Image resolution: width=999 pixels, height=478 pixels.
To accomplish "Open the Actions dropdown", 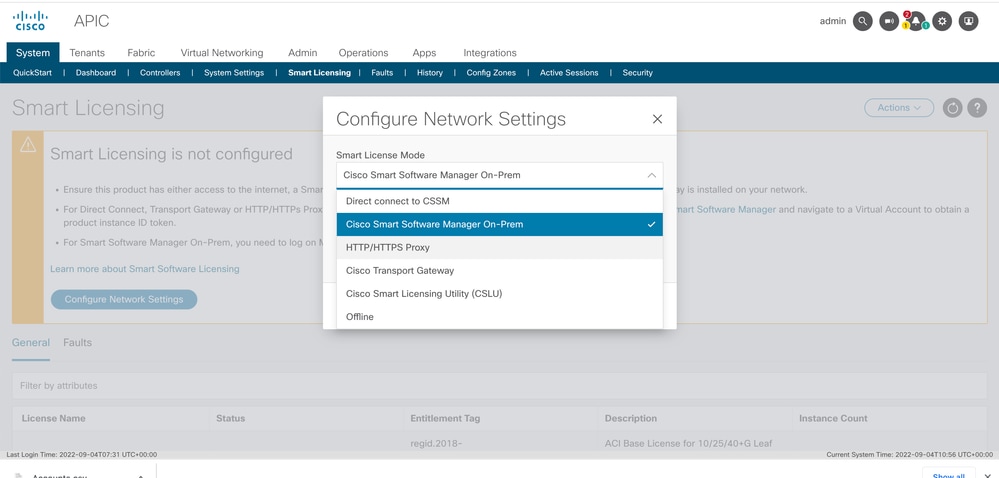I will tap(899, 108).
